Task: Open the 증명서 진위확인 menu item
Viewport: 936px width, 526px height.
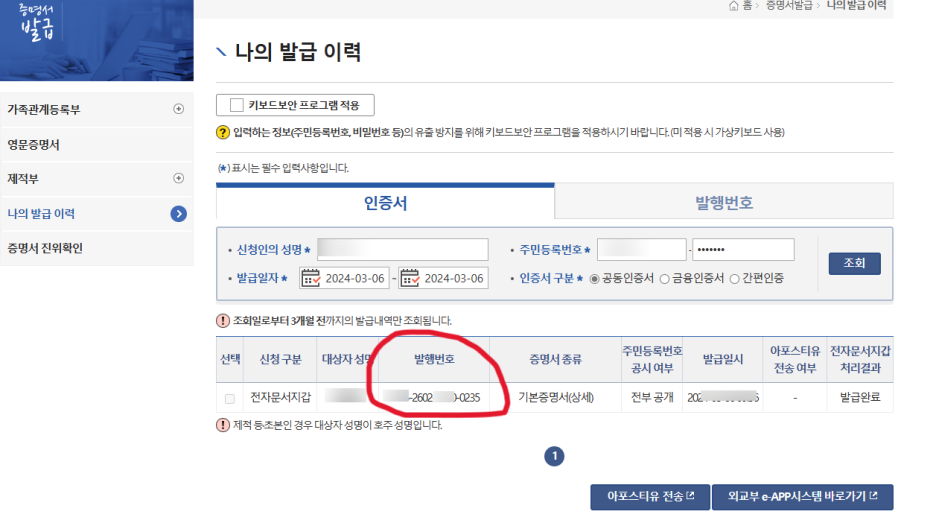Action: point(45,248)
